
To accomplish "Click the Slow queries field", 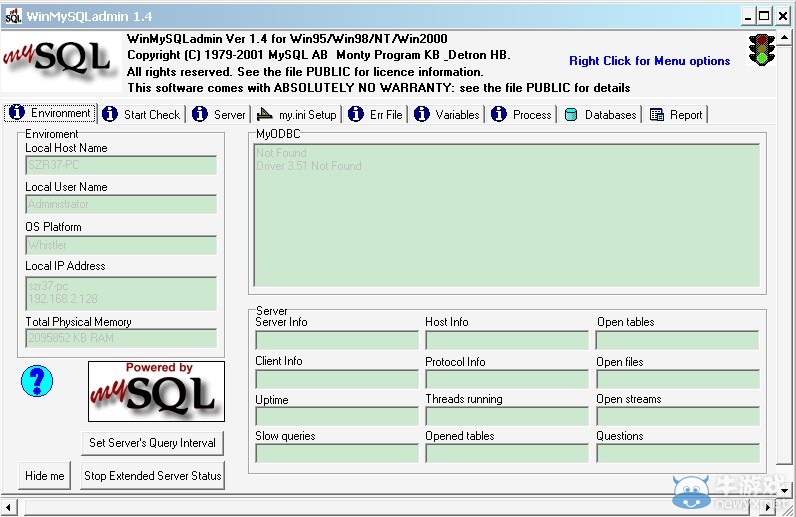I will [337, 454].
